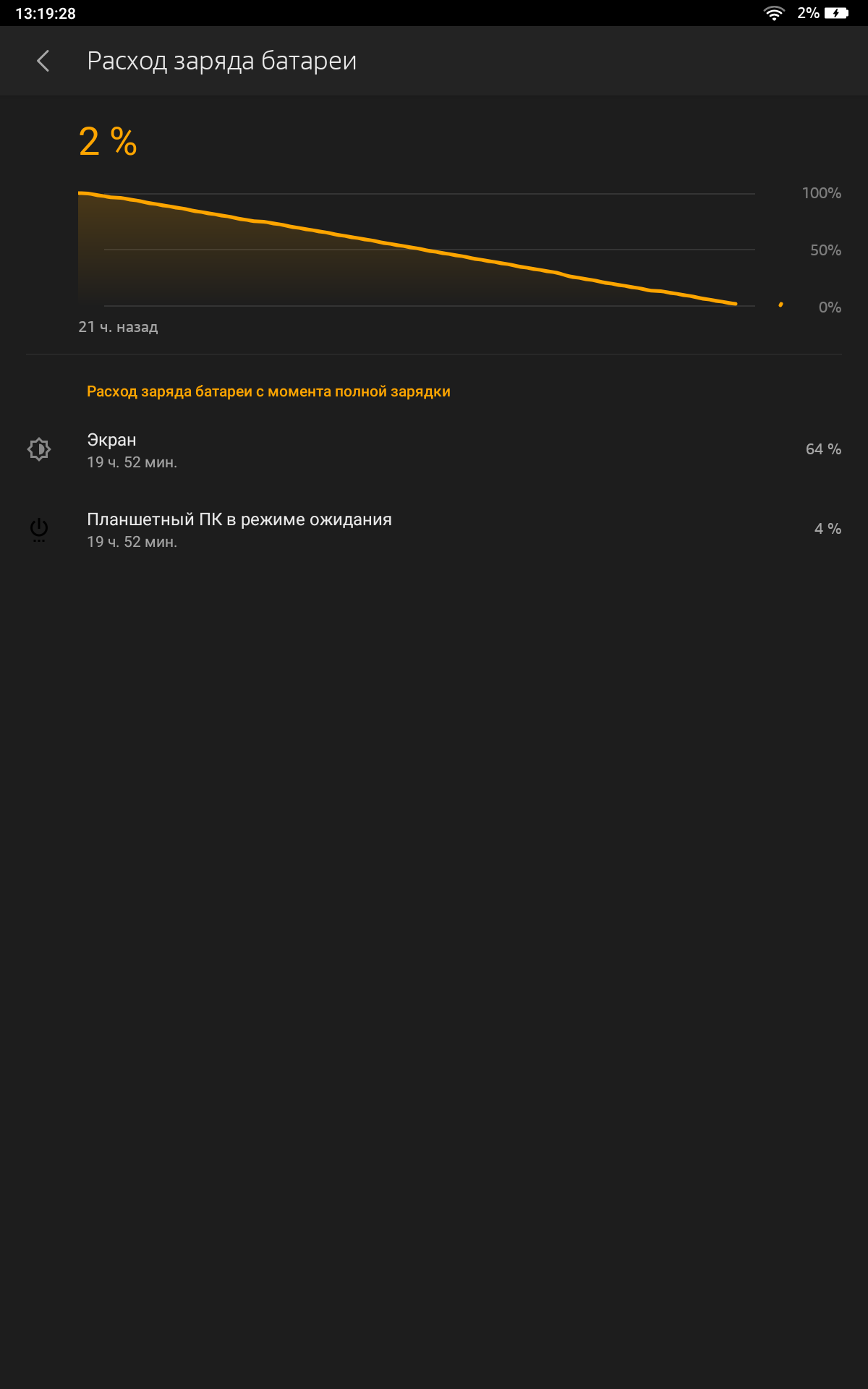868x1389 pixels.
Task: Tap the 13:19:28 clock in status bar
Action: tap(46, 13)
